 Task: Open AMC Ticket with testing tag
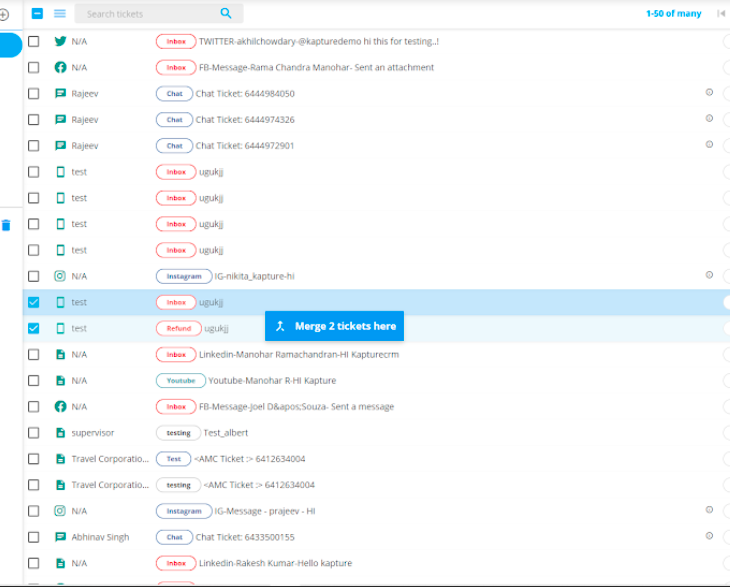coord(259,485)
